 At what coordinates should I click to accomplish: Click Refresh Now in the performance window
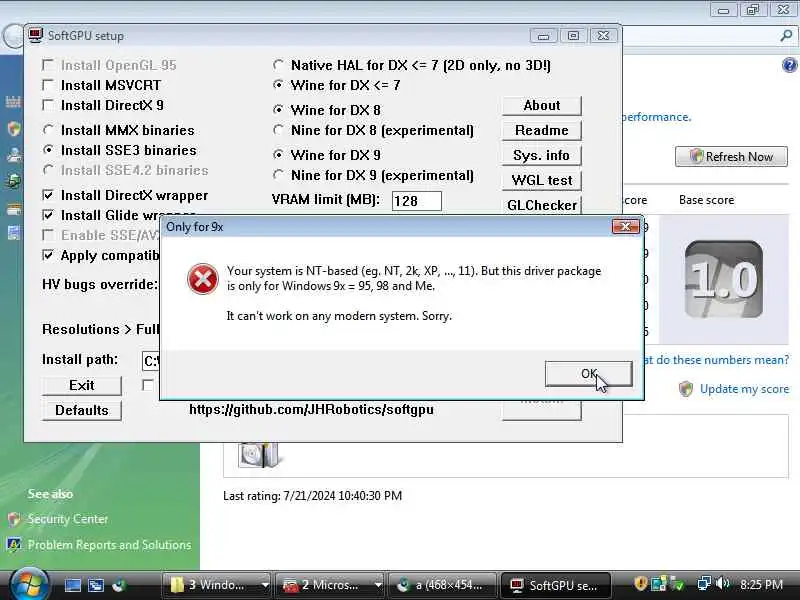click(731, 157)
